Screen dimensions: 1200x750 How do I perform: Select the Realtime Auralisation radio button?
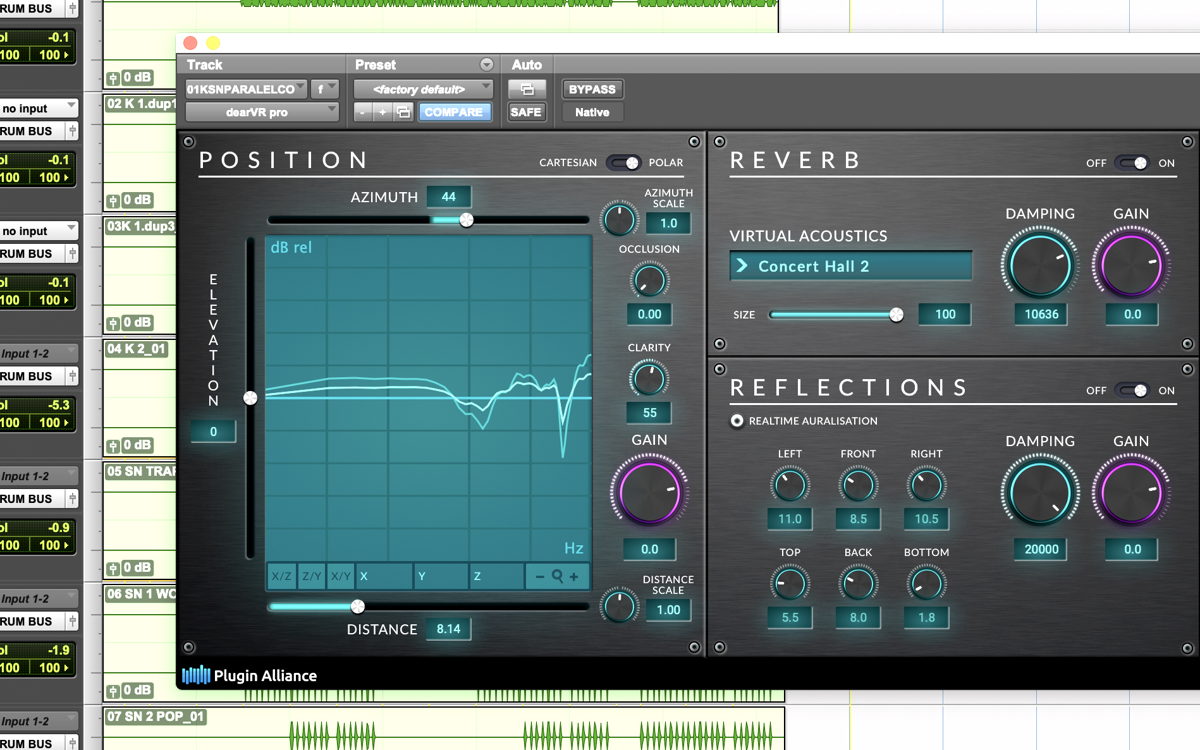point(737,421)
